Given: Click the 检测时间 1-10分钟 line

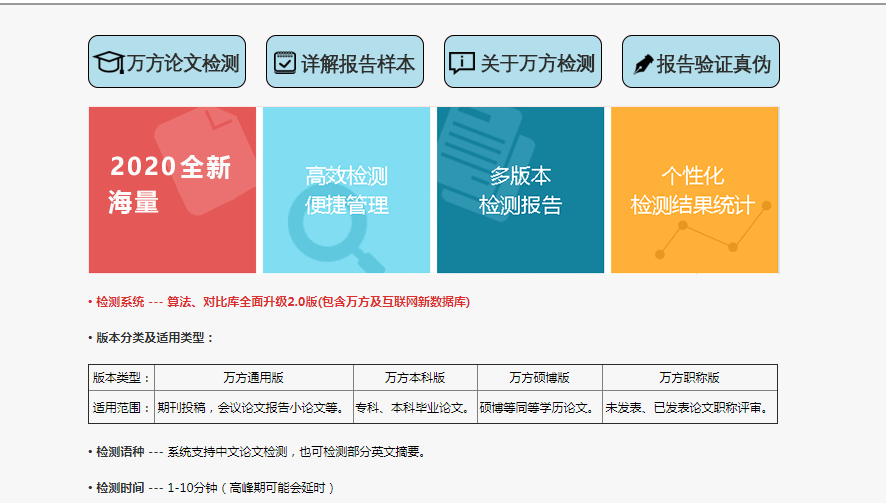Looking at the screenshot, I should (211, 488).
